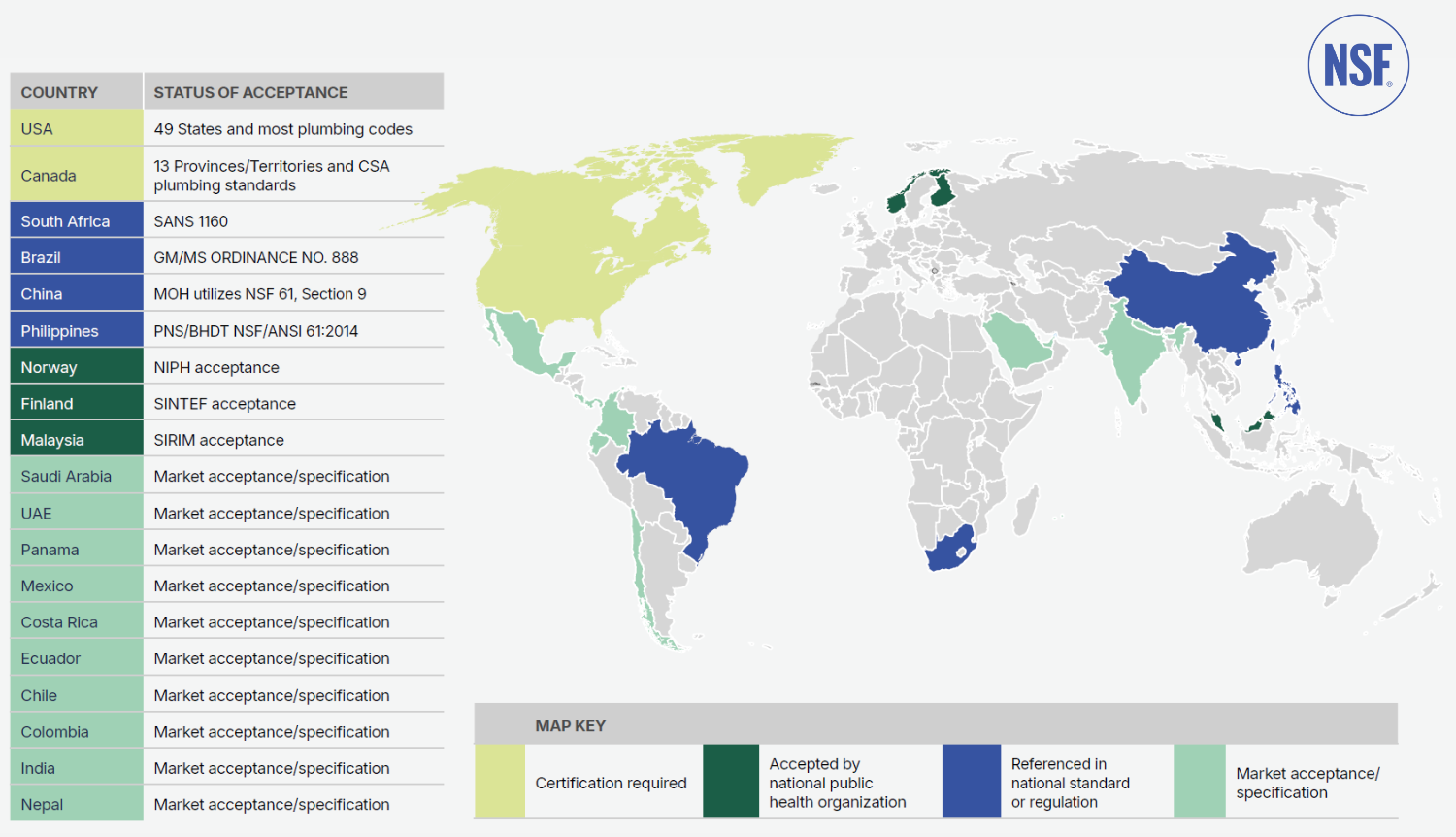Click the yellow Certification required key swatch

[x=500, y=781]
